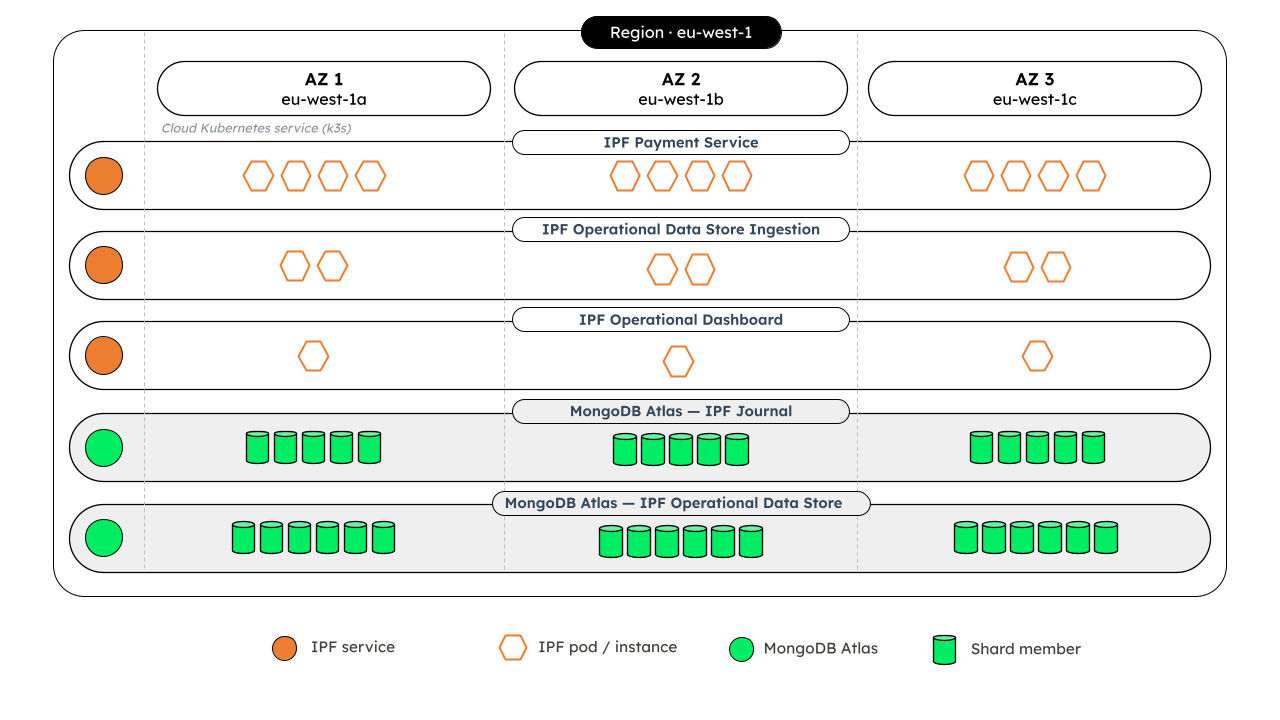
Task: Select last Payment Service pod hexagon in AZ 2
Action: point(737,176)
